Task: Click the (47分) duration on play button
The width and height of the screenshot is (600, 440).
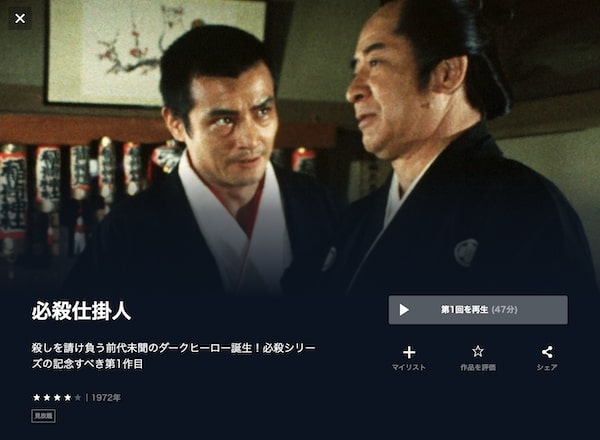Action: click(x=504, y=310)
